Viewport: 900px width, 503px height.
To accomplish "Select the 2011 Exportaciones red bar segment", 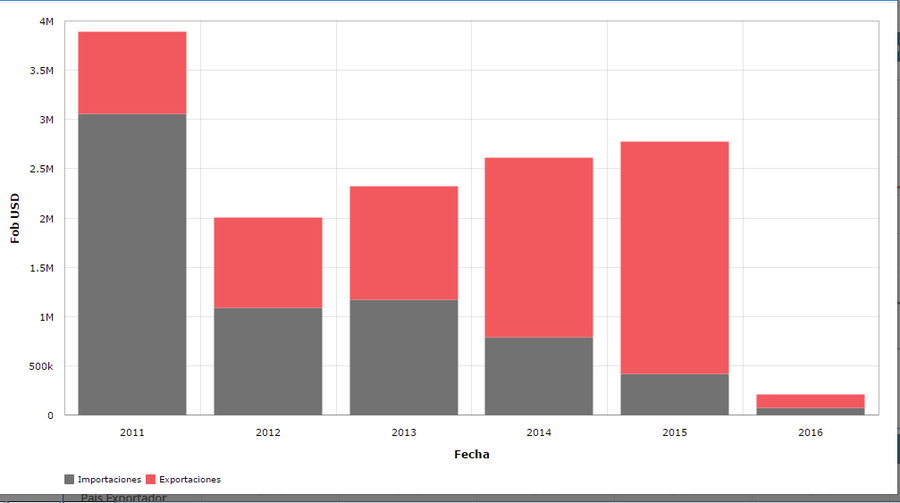I will point(133,73).
